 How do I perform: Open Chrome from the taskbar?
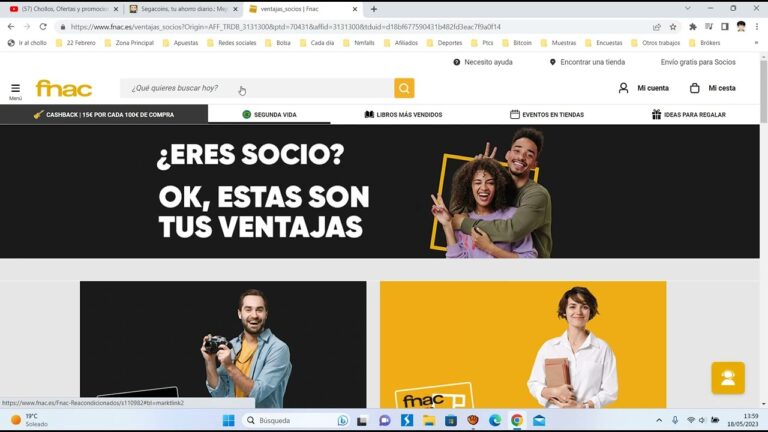point(517,420)
